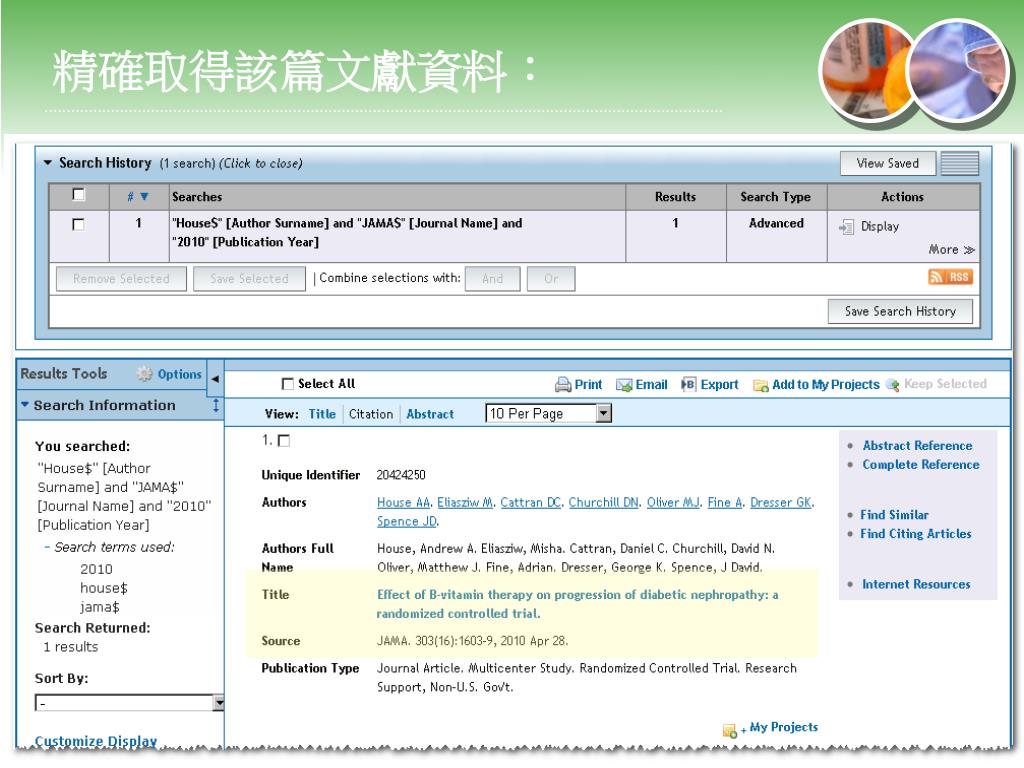1024x768 pixels.
Task: Click the Options link in Results Tools
Action: [x=180, y=374]
